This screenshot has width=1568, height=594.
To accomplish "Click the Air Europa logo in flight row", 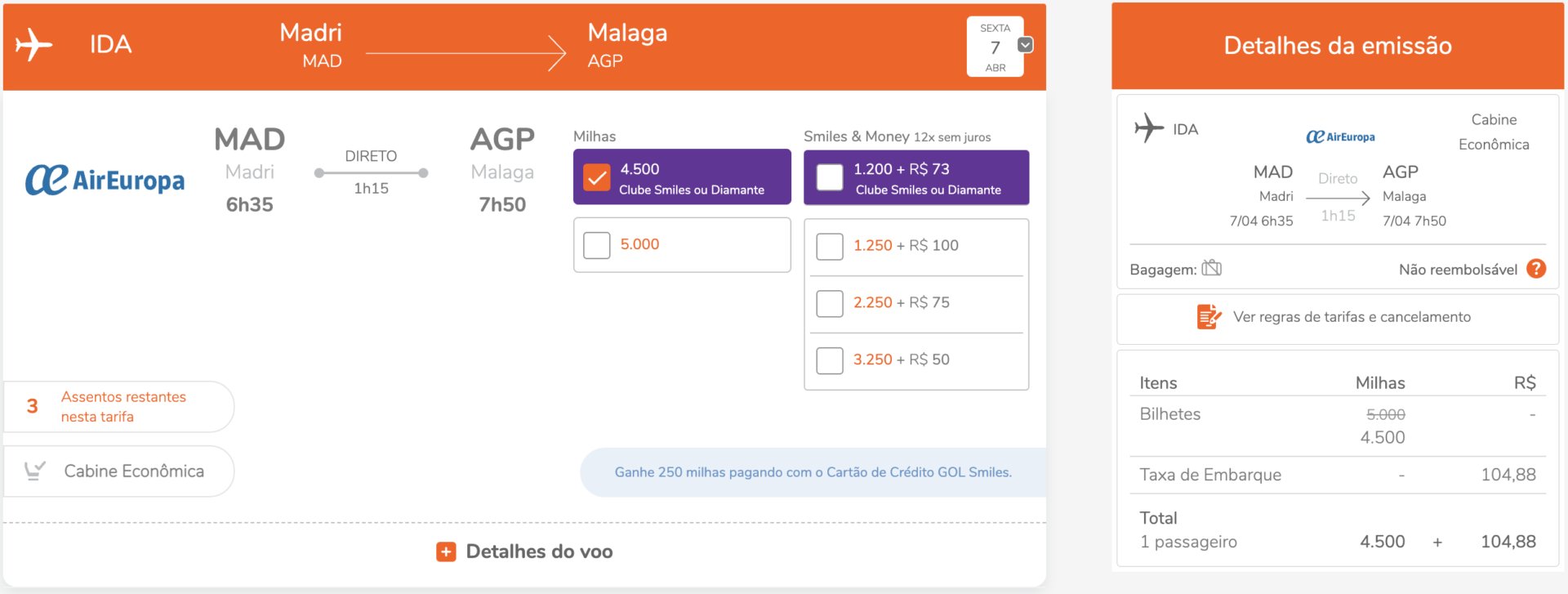I will 105,180.
